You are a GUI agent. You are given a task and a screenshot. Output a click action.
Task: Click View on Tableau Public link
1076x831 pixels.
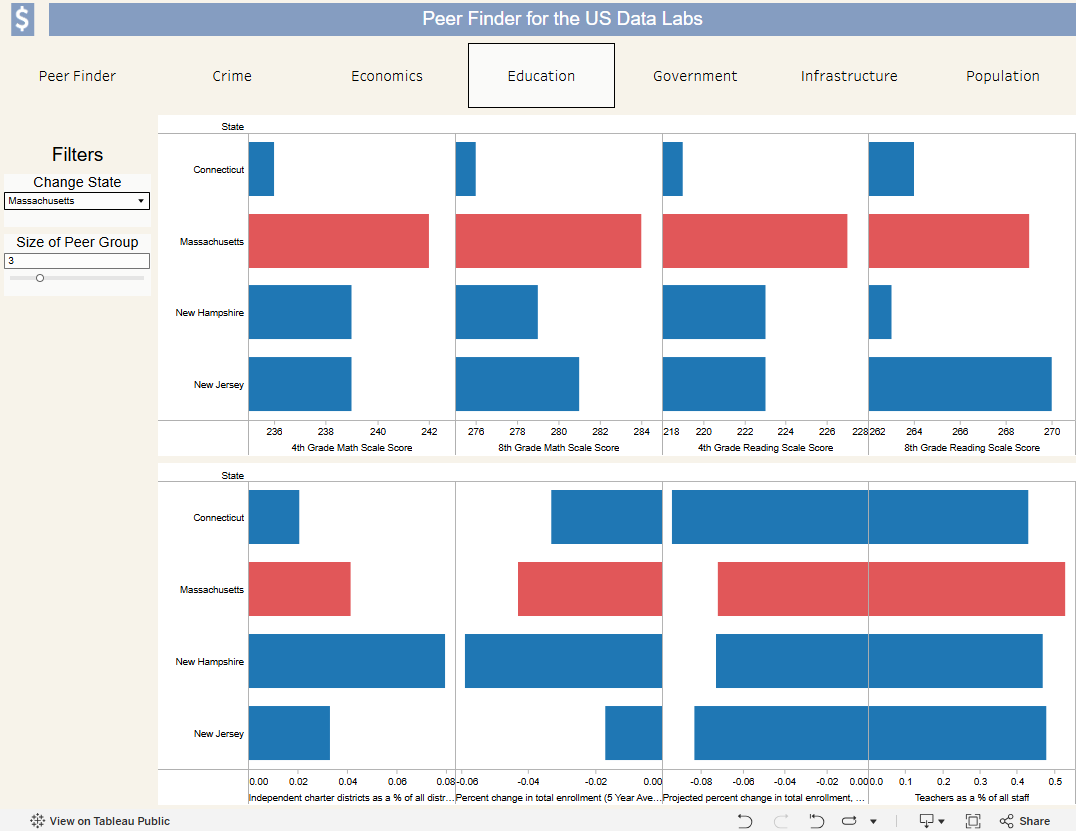click(x=109, y=821)
